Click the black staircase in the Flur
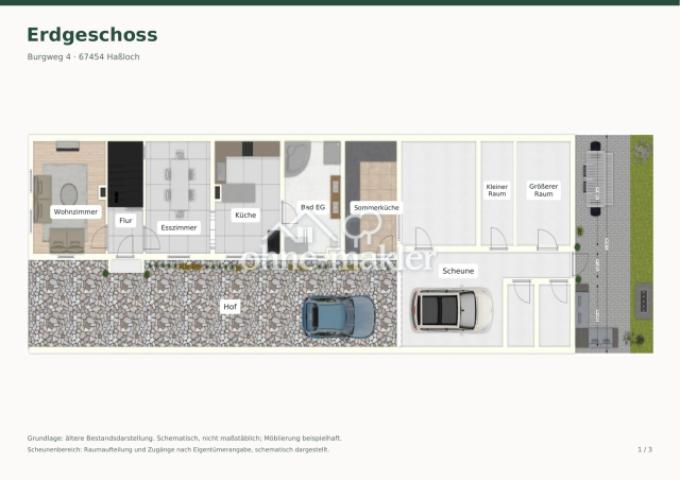The image size is (680, 480). point(125,174)
